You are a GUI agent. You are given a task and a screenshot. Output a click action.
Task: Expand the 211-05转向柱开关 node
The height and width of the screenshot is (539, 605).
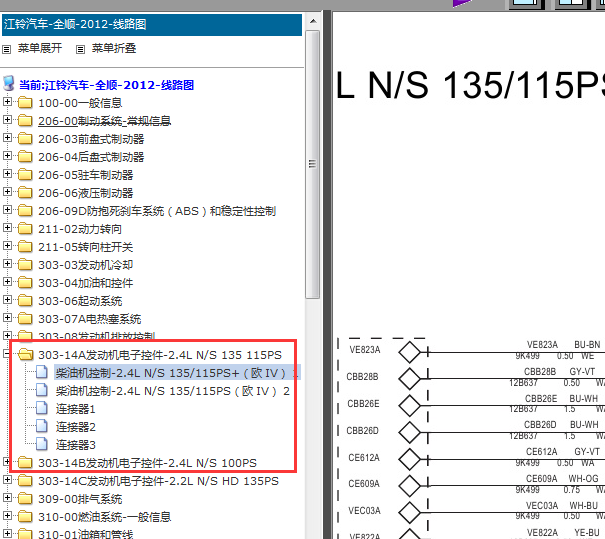[x=7, y=245]
